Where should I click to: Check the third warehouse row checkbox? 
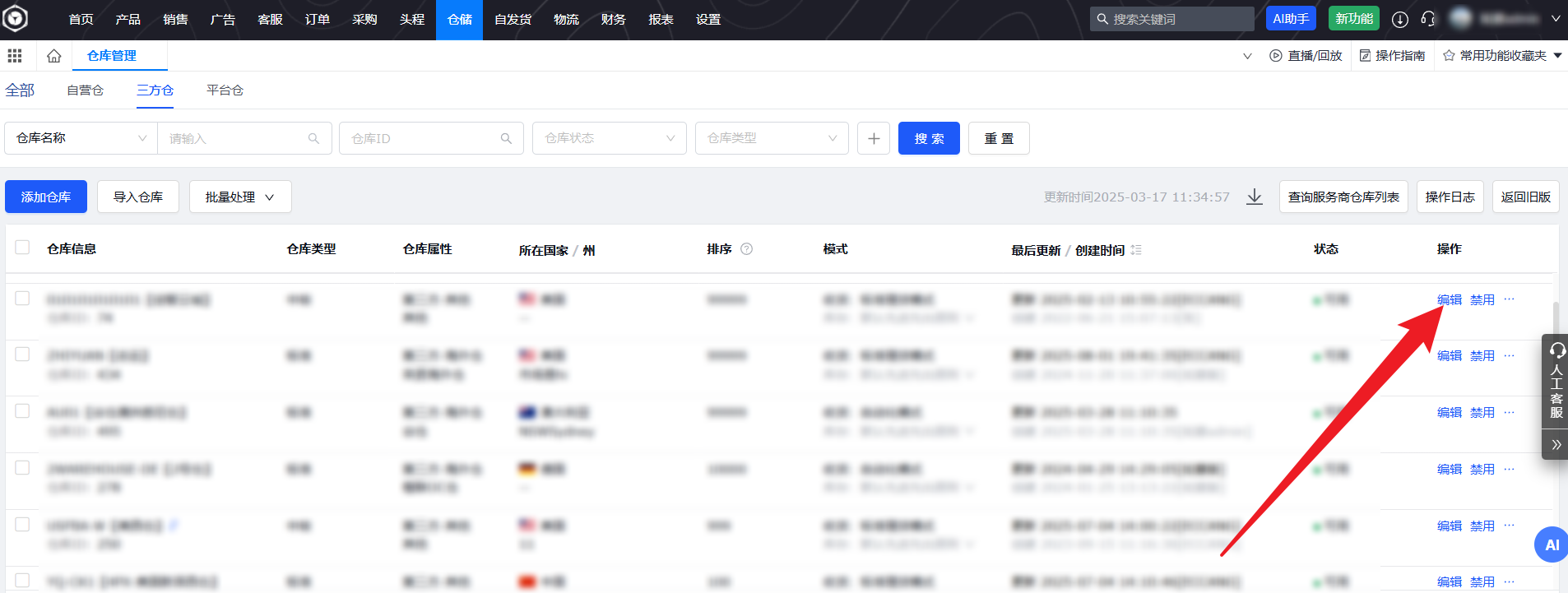22,410
